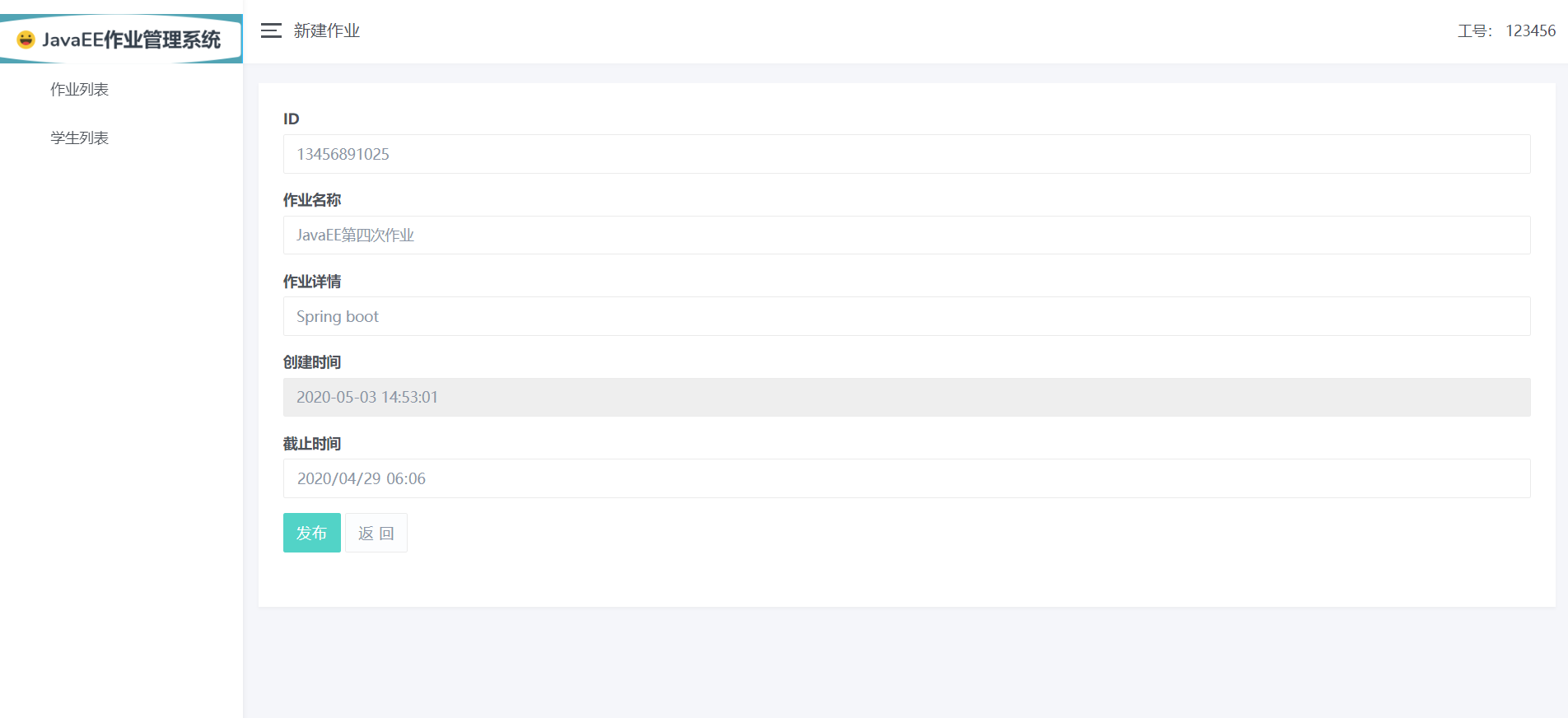This screenshot has width=1568, height=718.
Task: Focus the 作业详情 input with Spring boot
Action: (906, 316)
